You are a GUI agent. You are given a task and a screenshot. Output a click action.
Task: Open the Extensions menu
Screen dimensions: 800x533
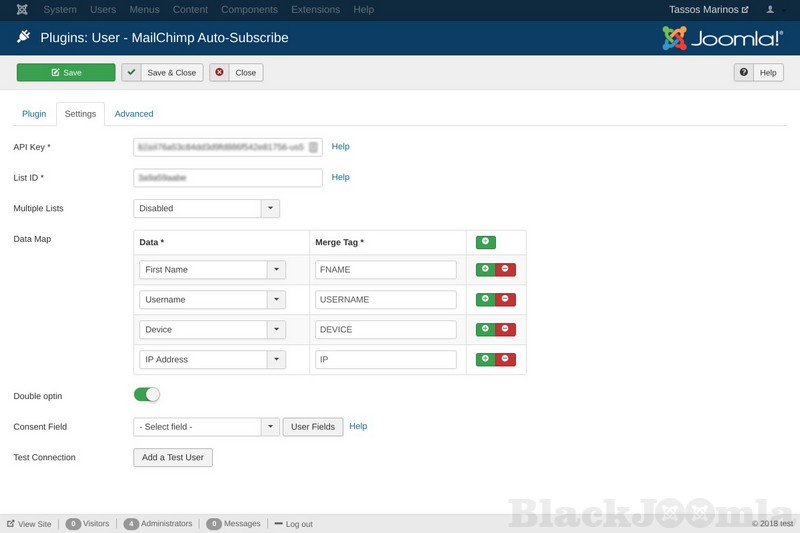[x=315, y=9]
